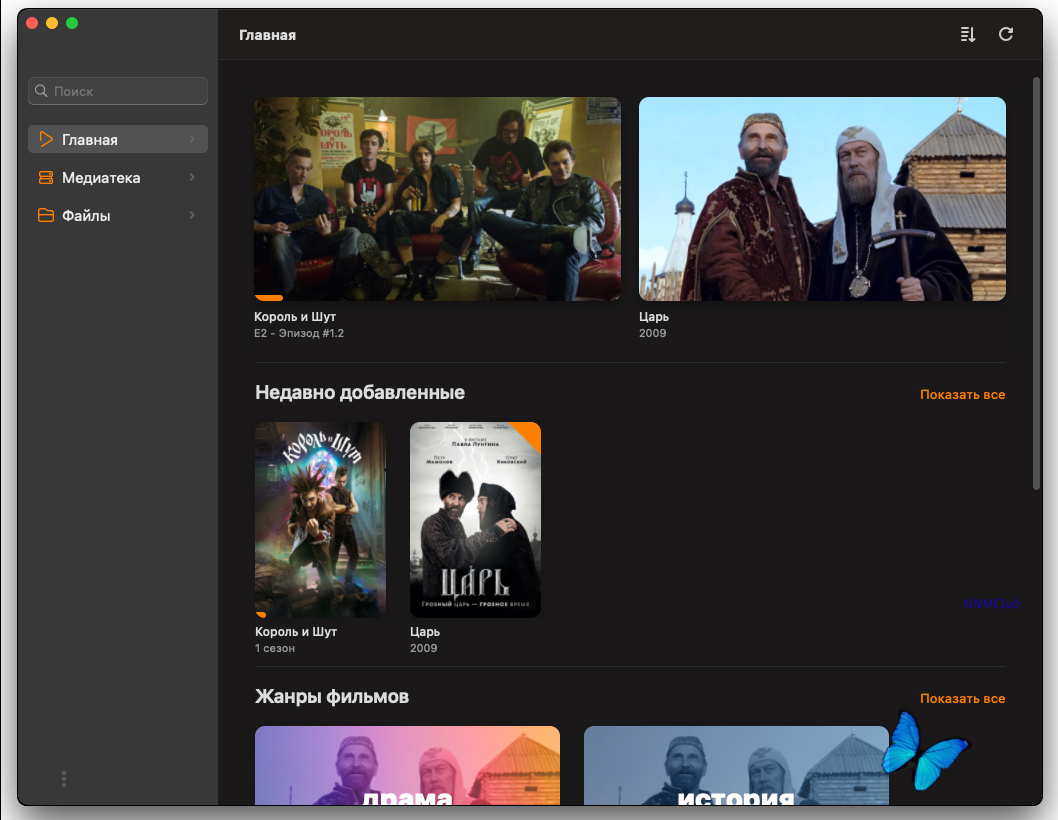Open the Царь banner thumbnail

pyautogui.click(x=823, y=198)
